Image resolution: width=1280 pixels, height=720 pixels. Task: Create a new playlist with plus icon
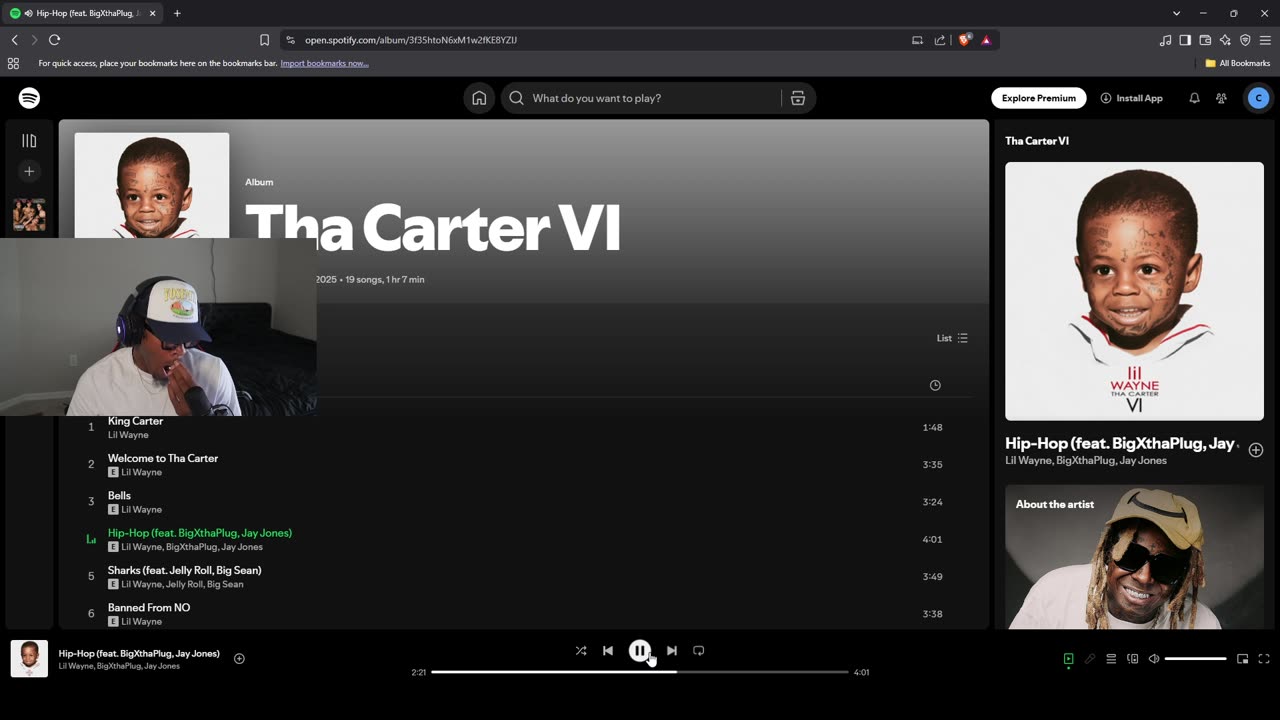29,171
